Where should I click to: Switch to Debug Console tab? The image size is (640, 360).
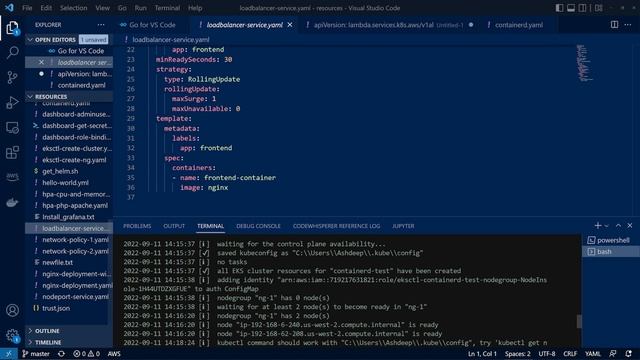(x=258, y=226)
